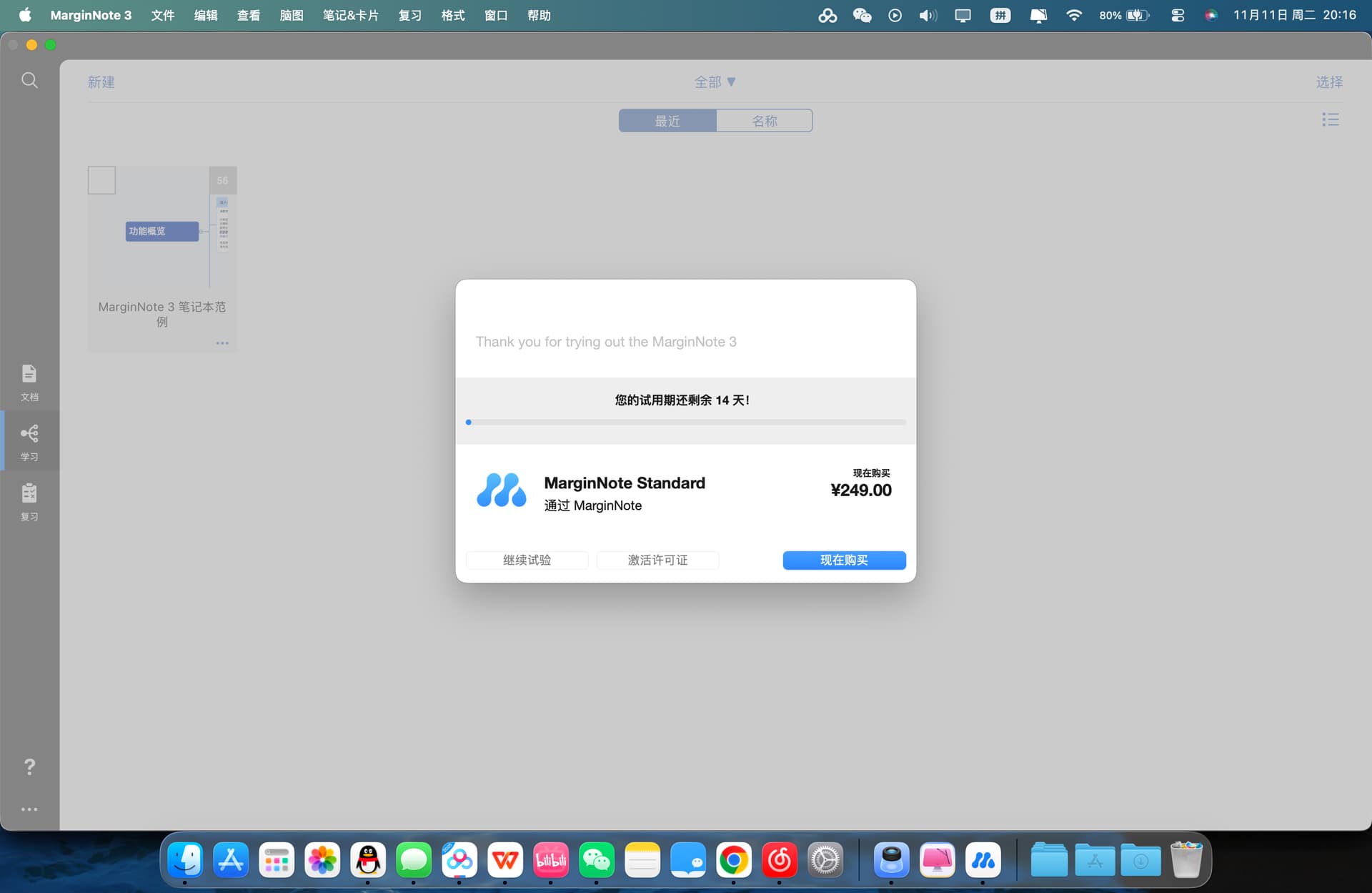Tick the checkbox on notebook thumbnail
Image resolution: width=1372 pixels, height=893 pixels.
click(x=101, y=180)
